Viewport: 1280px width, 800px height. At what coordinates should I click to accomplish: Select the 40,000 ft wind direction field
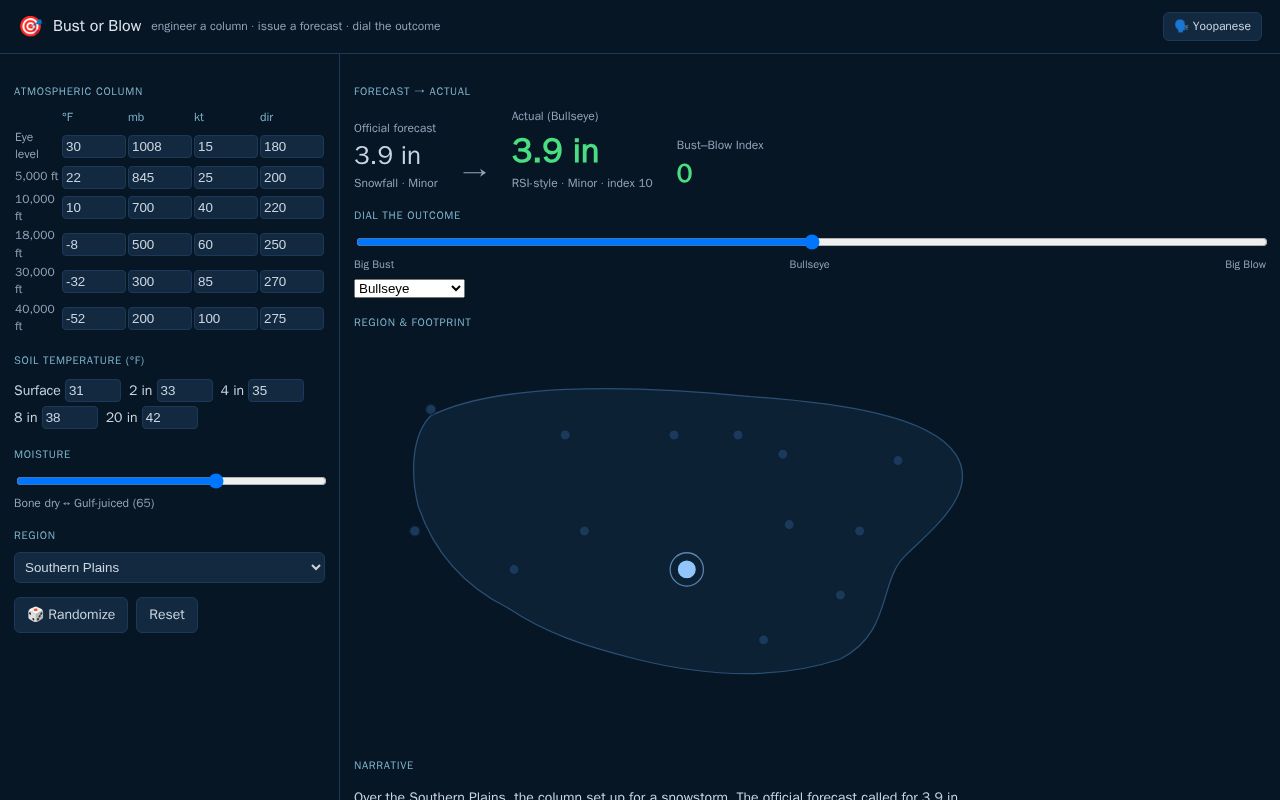[x=292, y=319]
